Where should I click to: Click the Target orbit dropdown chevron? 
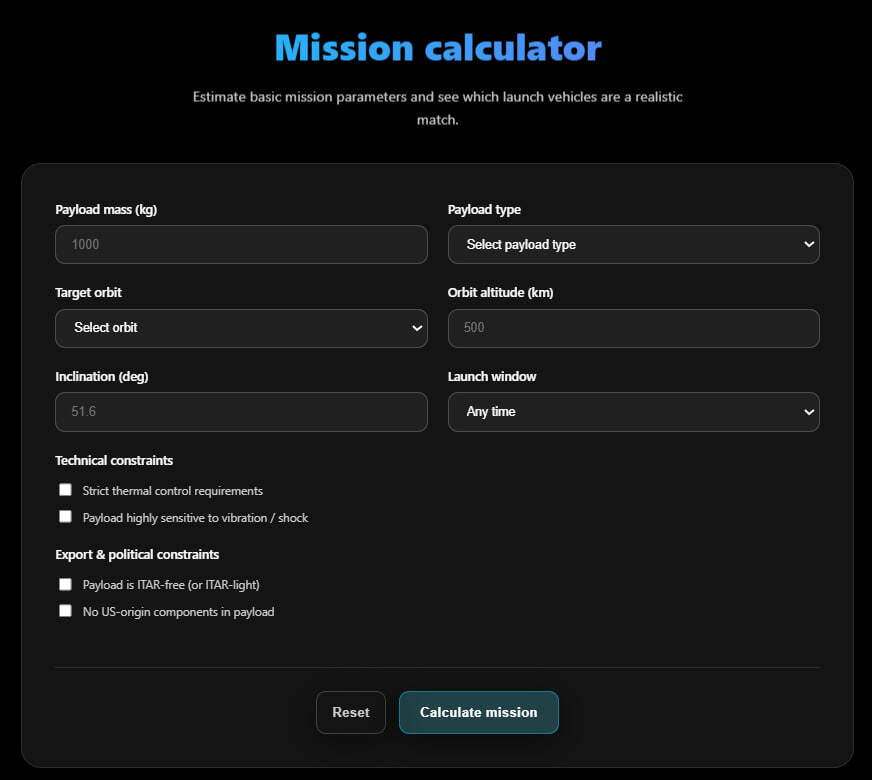(417, 328)
